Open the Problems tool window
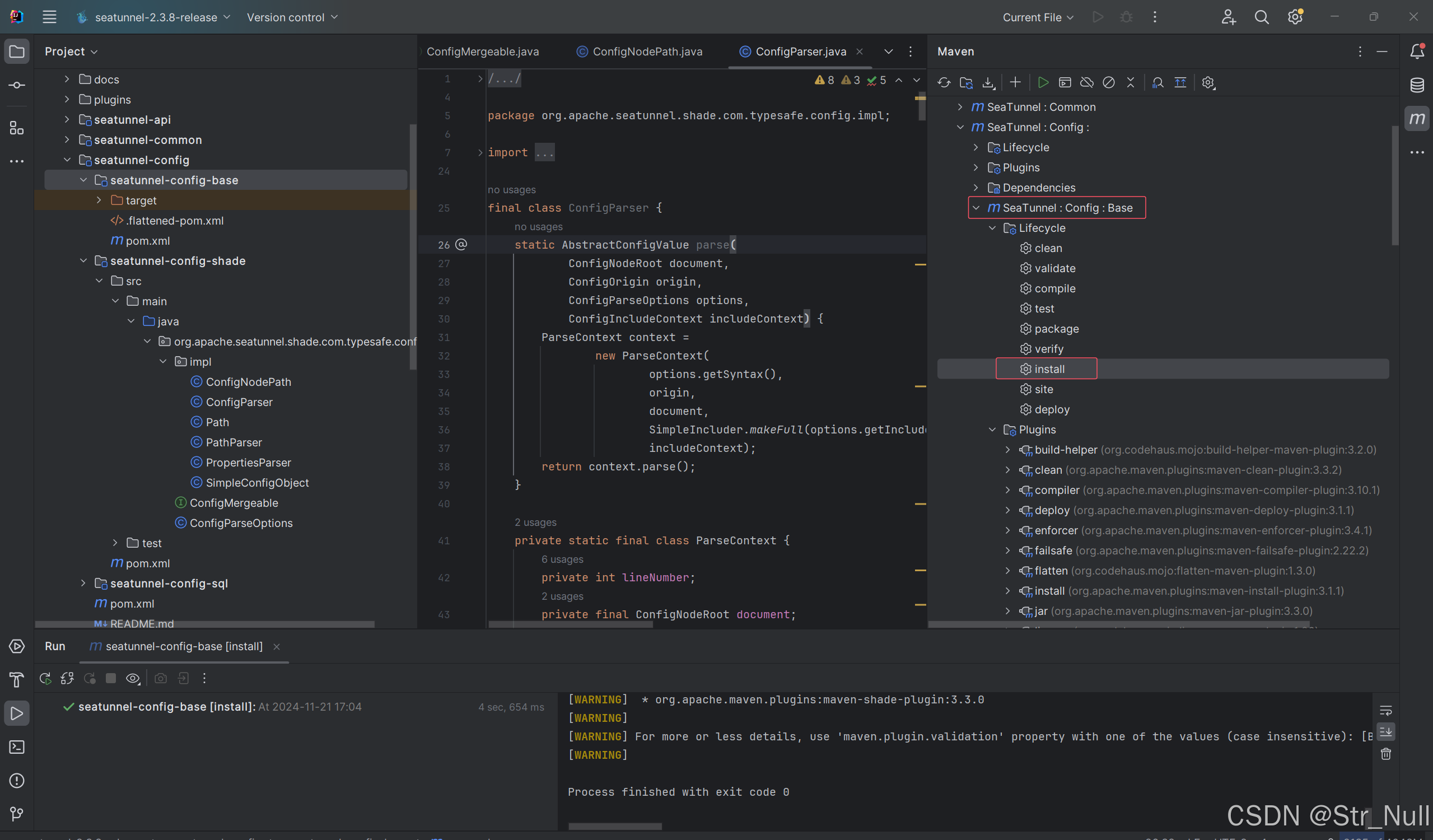This screenshot has height=840, width=1433. click(16, 780)
